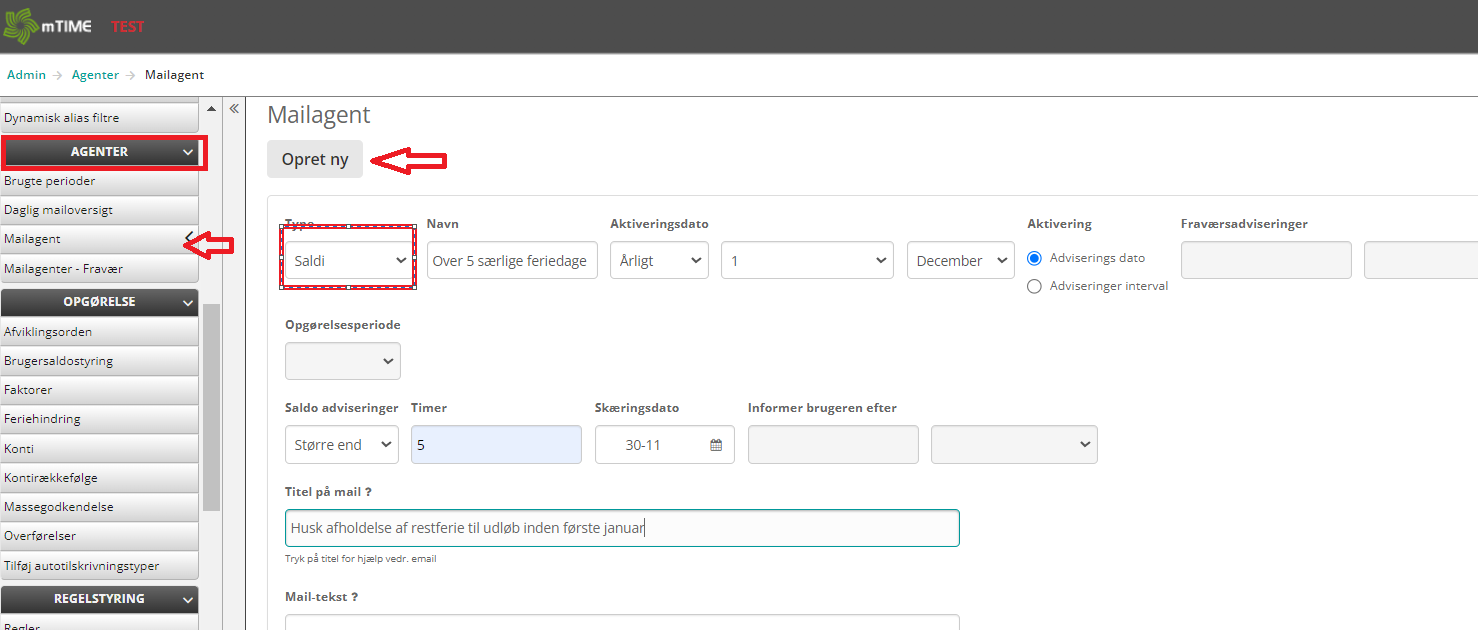Open the calendar icon in Skæringsdato
This screenshot has width=1478, height=630.
click(x=716, y=445)
